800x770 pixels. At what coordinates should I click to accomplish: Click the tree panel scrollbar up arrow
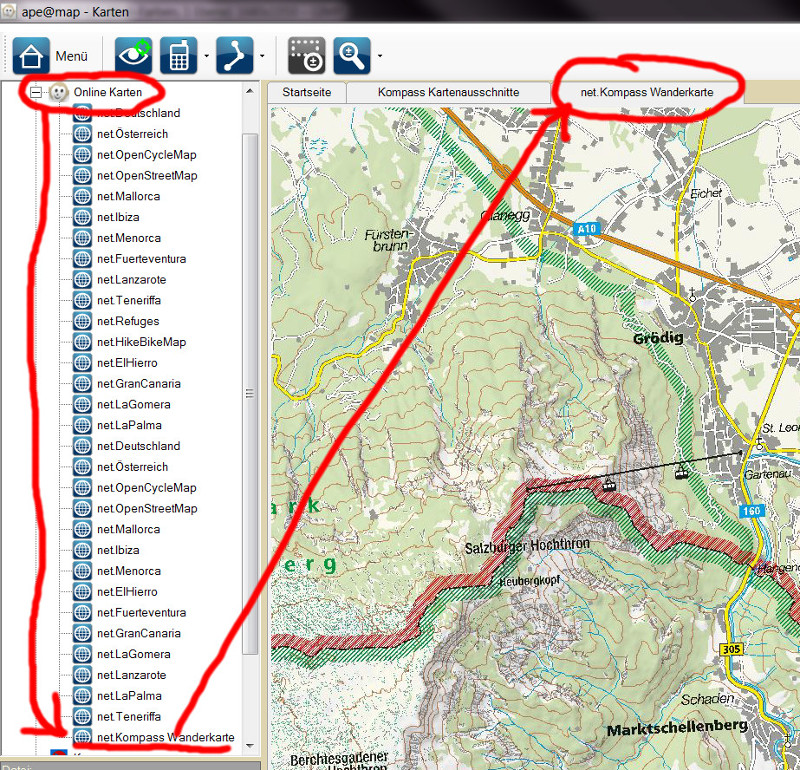251,92
